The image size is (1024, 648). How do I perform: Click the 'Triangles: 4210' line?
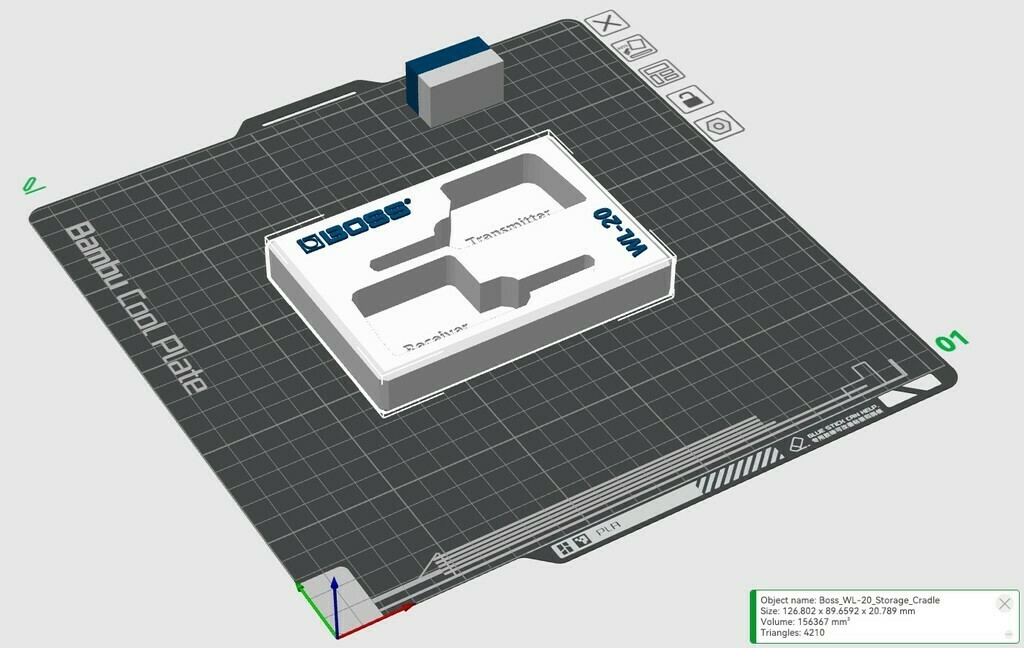[792, 632]
